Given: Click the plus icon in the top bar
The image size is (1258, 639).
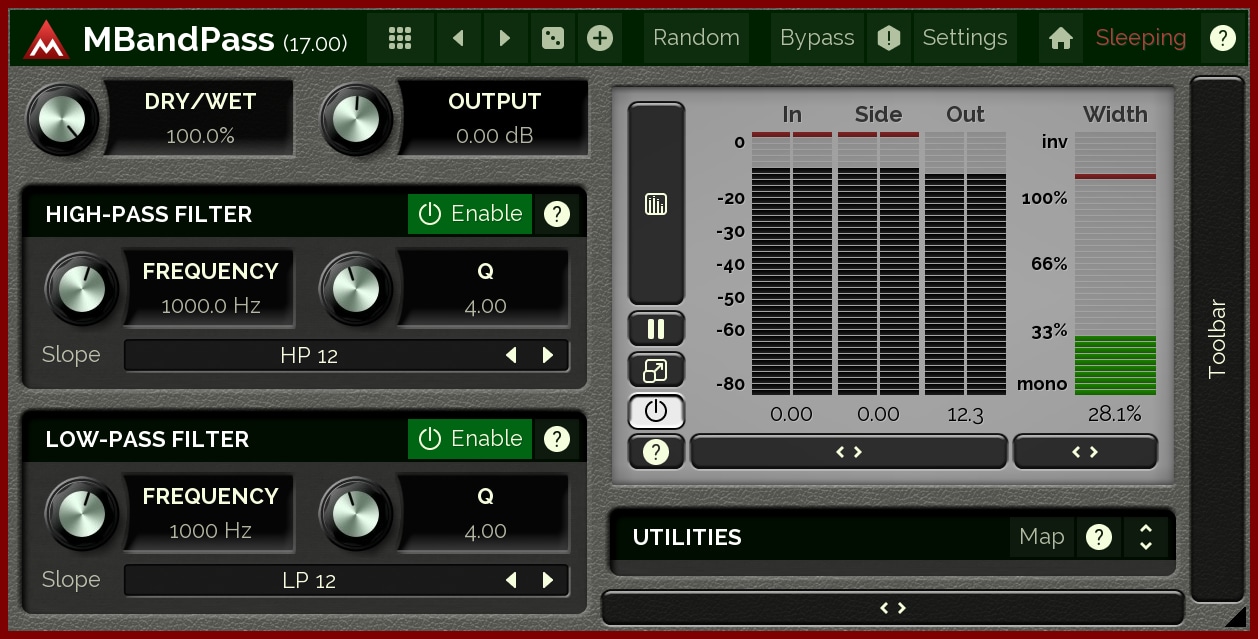Looking at the screenshot, I should 599,38.
